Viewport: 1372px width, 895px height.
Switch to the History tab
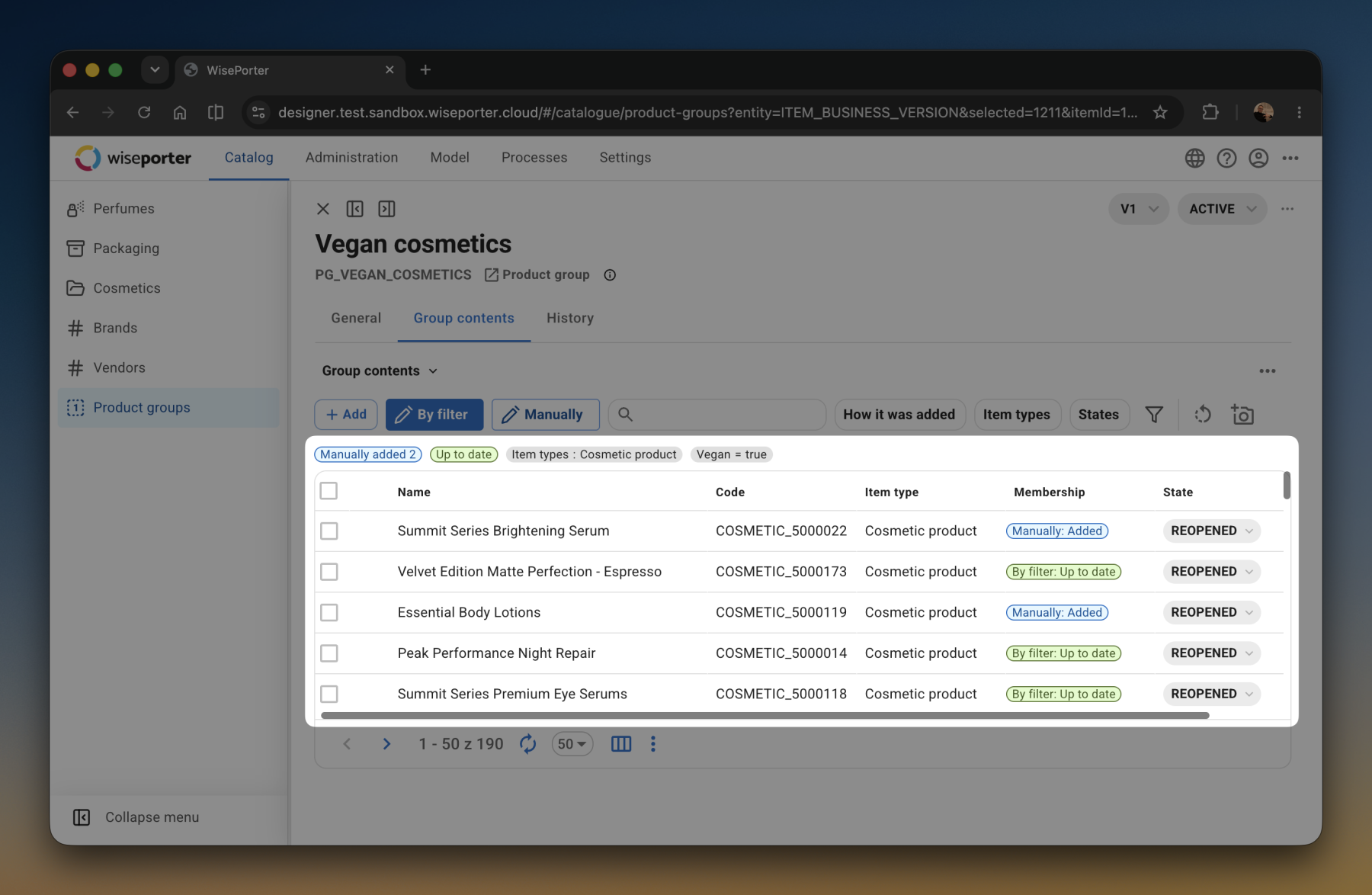[570, 319]
